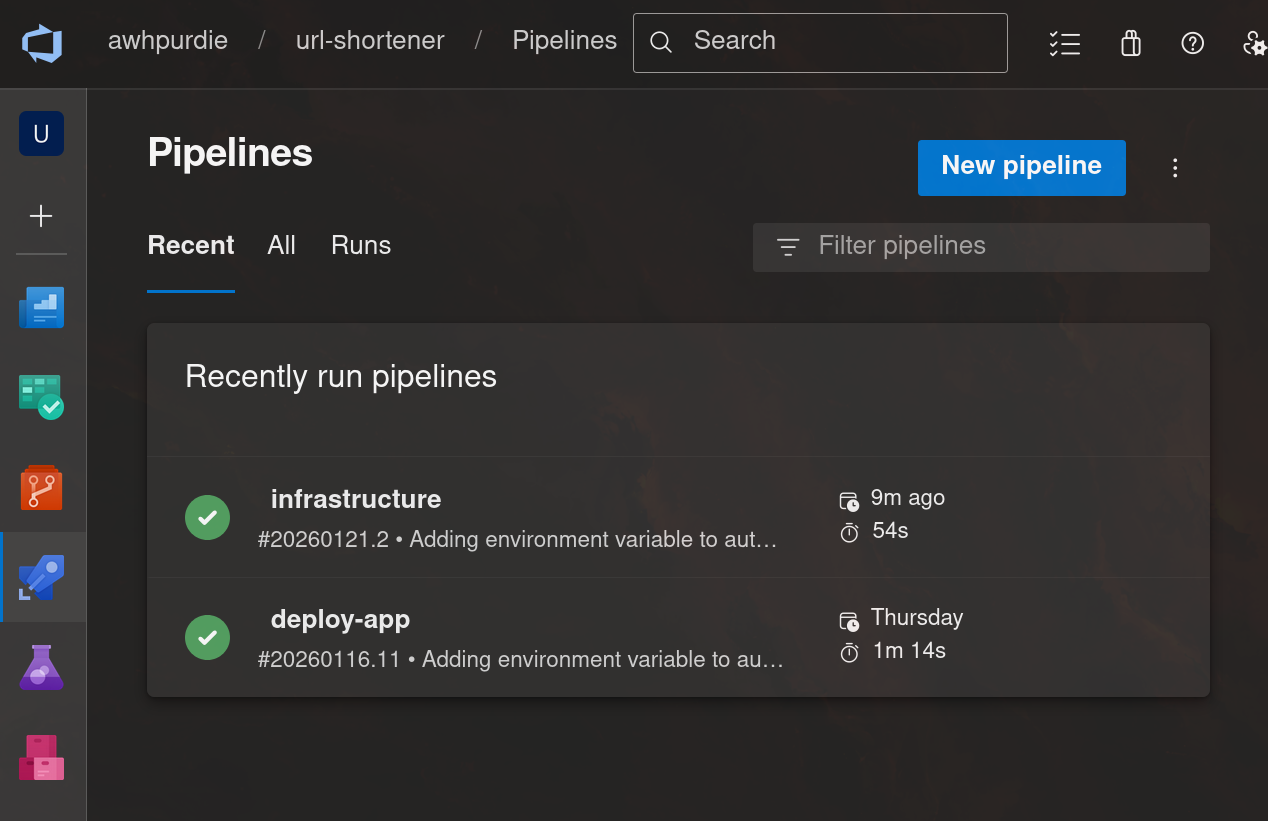Open the Repos hub in sidebar
Screen dimensions: 1268x821
point(41,488)
